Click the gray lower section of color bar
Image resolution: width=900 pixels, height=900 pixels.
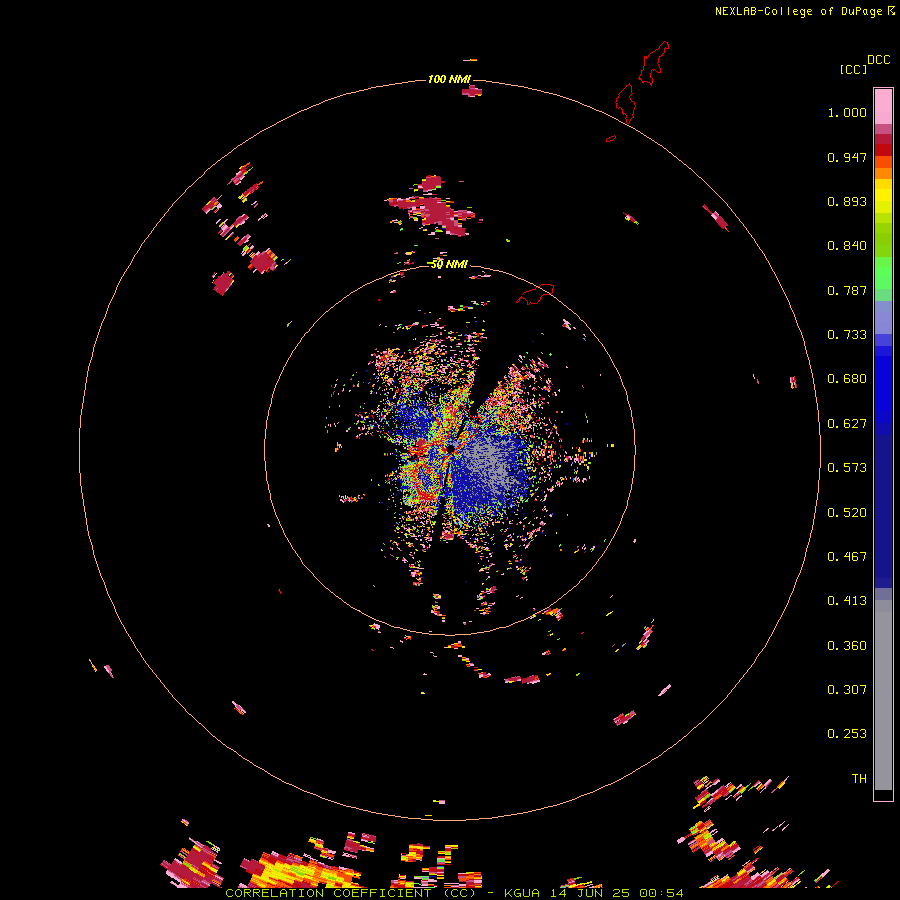click(883, 695)
